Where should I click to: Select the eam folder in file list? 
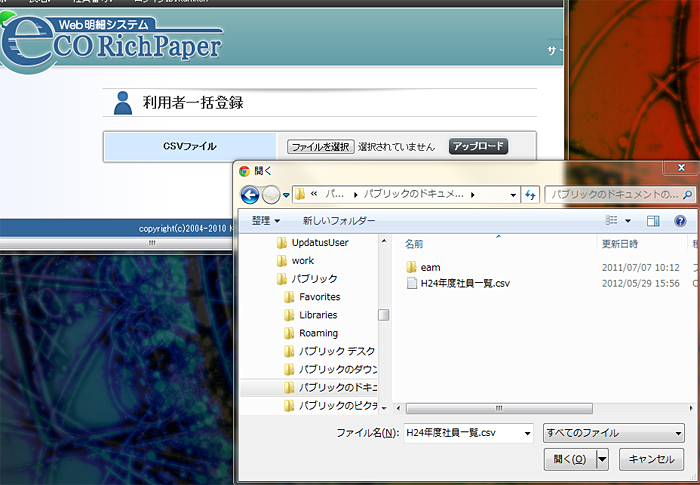(x=423, y=268)
